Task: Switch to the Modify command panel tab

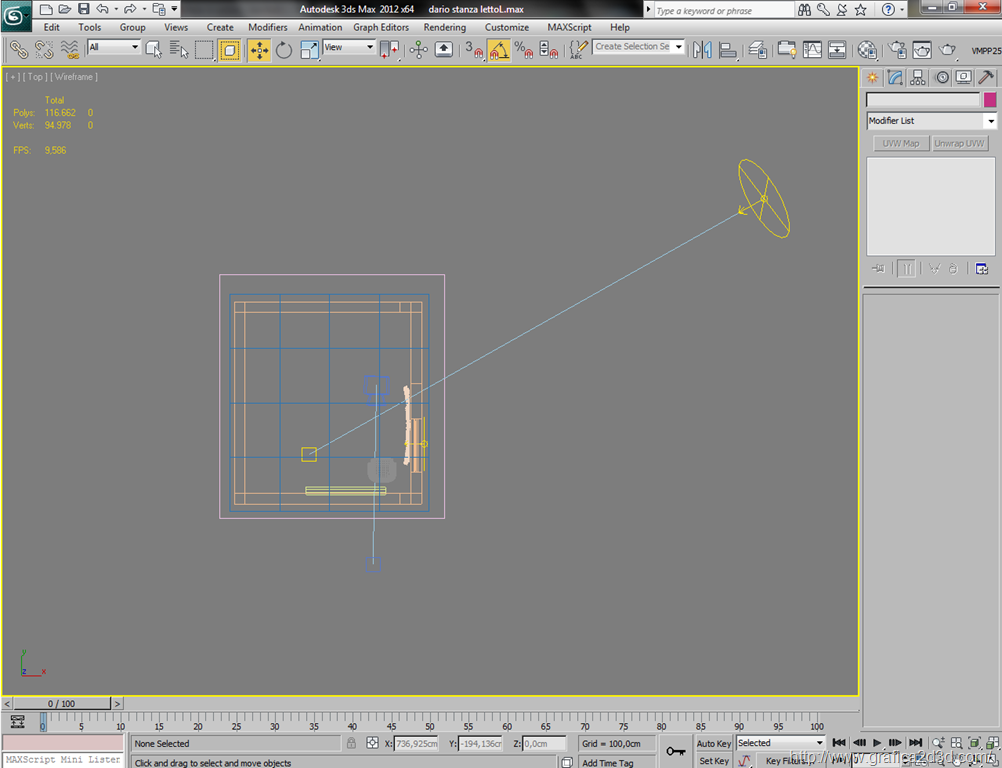Action: pyautogui.click(x=895, y=78)
